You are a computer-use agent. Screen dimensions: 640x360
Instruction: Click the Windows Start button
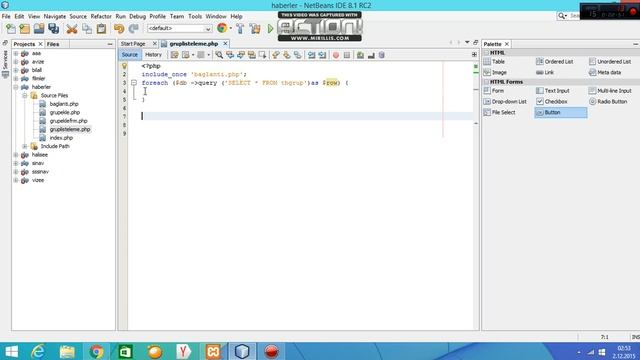tap(11, 351)
